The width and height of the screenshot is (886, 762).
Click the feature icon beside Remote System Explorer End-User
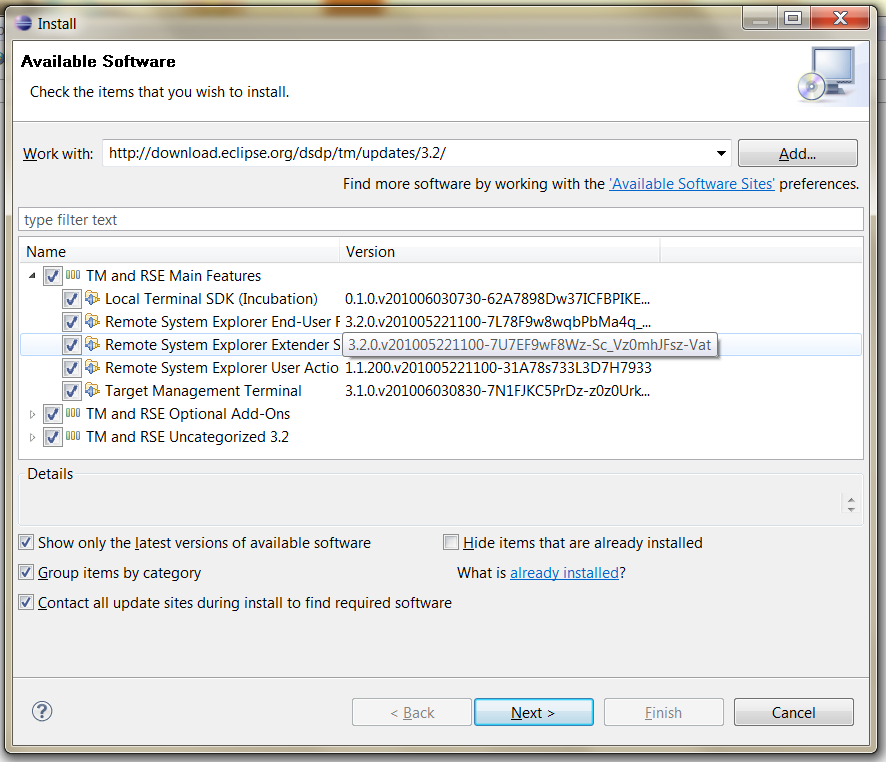point(92,321)
